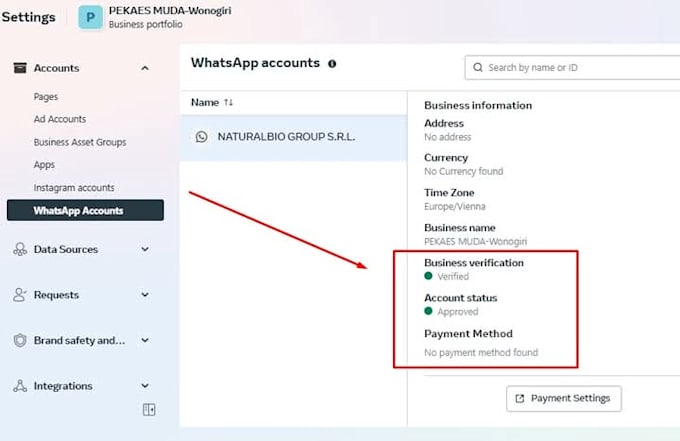Expand the Requests section chevron
This screenshot has height=441, width=680.
pos(145,295)
